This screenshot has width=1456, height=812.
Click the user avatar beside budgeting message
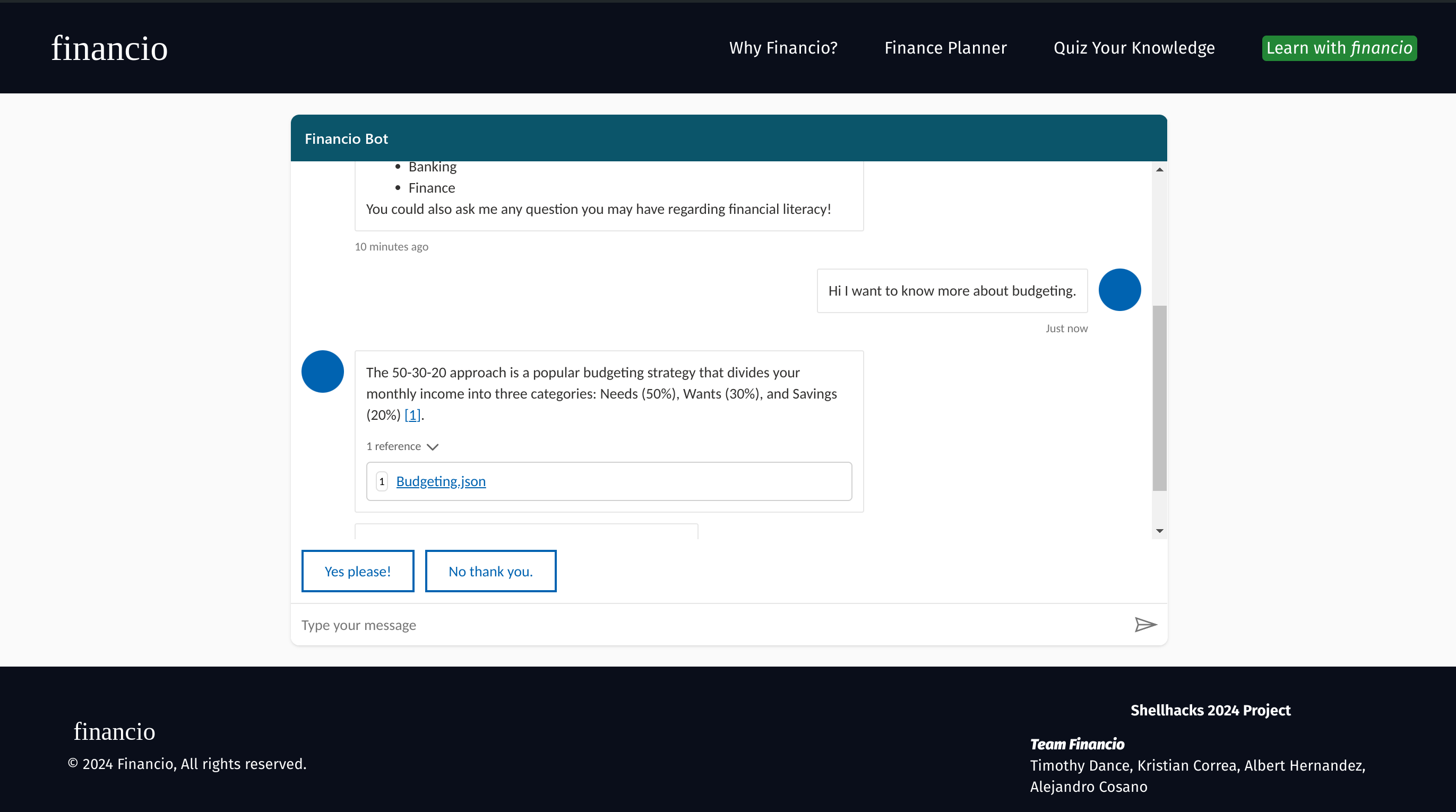tap(1119, 290)
